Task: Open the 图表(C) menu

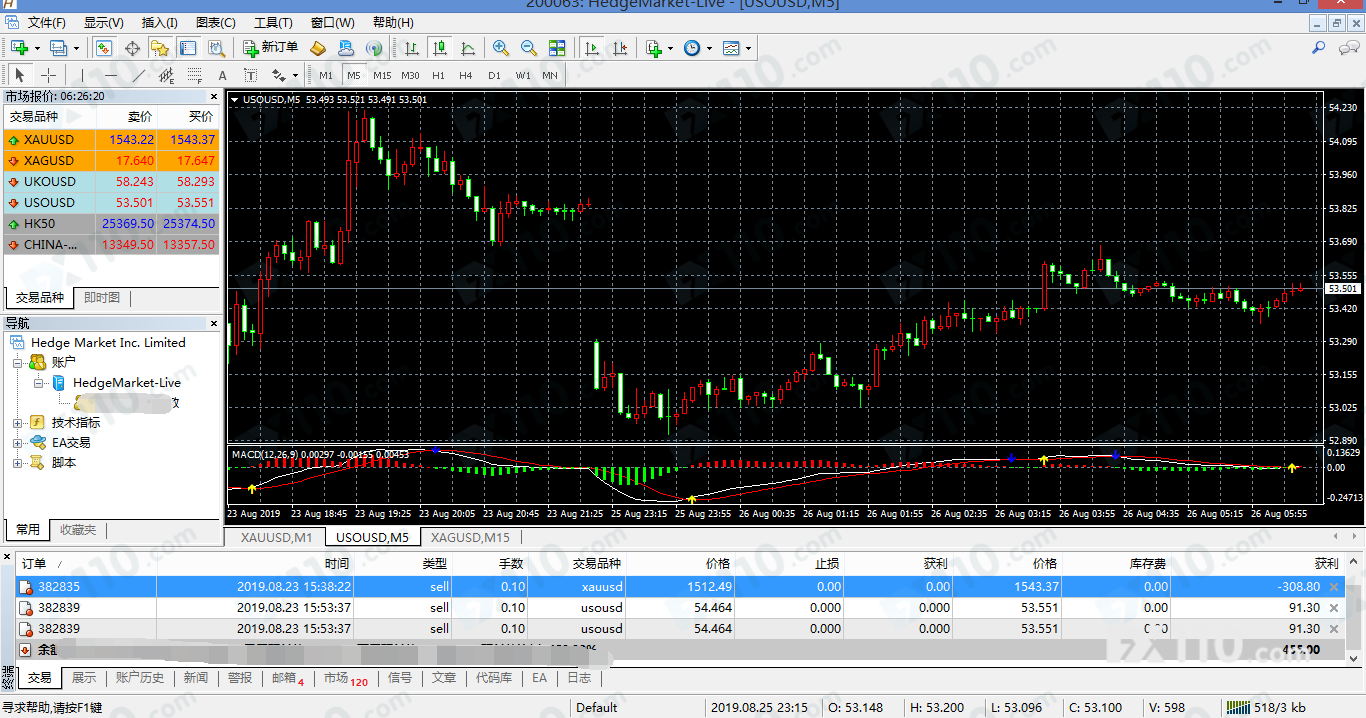Action: (215, 22)
